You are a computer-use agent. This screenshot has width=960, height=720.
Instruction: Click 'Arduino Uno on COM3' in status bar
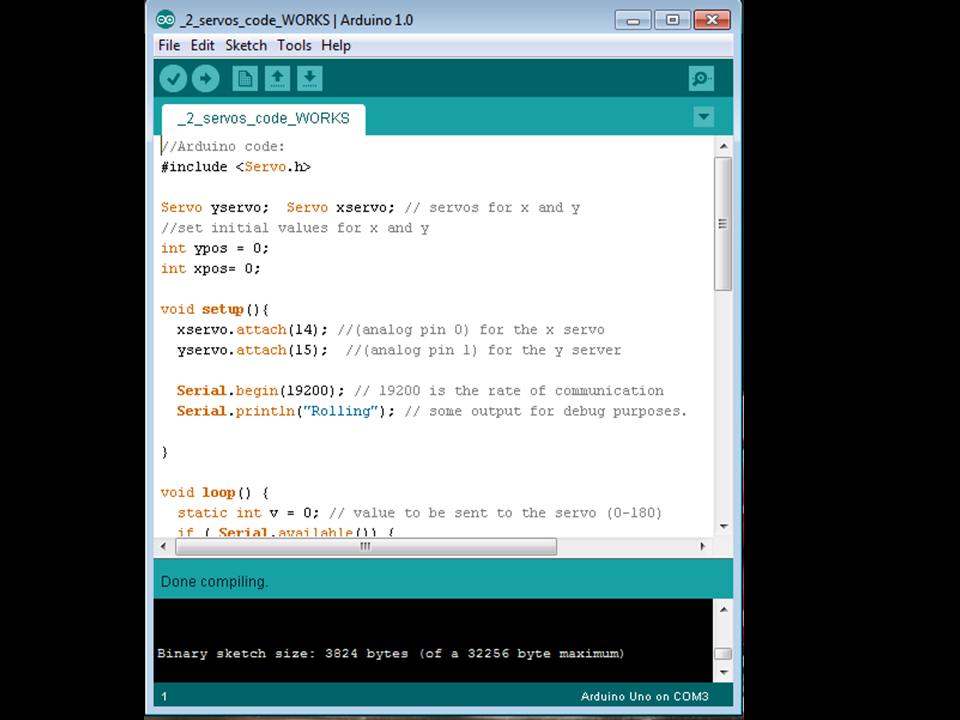(645, 696)
